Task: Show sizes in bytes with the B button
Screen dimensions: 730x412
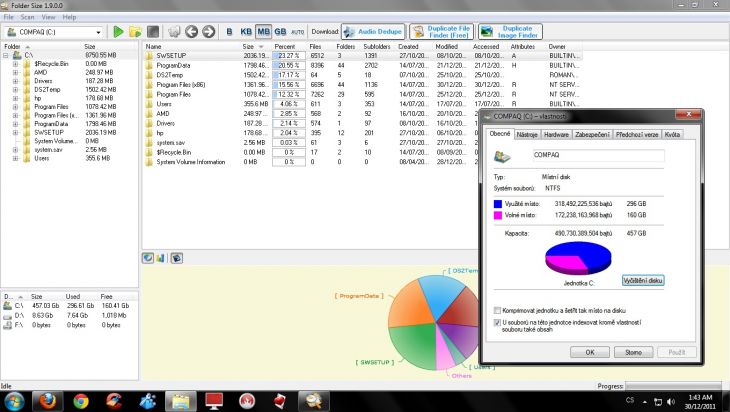Action: point(229,32)
